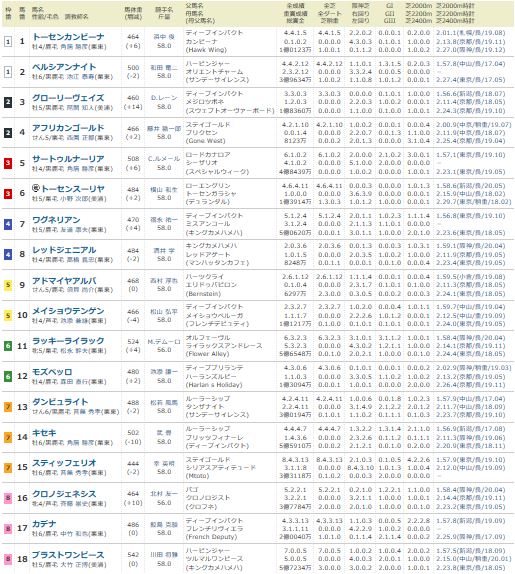515x574 pixels.
Task: Click the orange frame 7 box beside horse 14
Action: pos(8,437)
